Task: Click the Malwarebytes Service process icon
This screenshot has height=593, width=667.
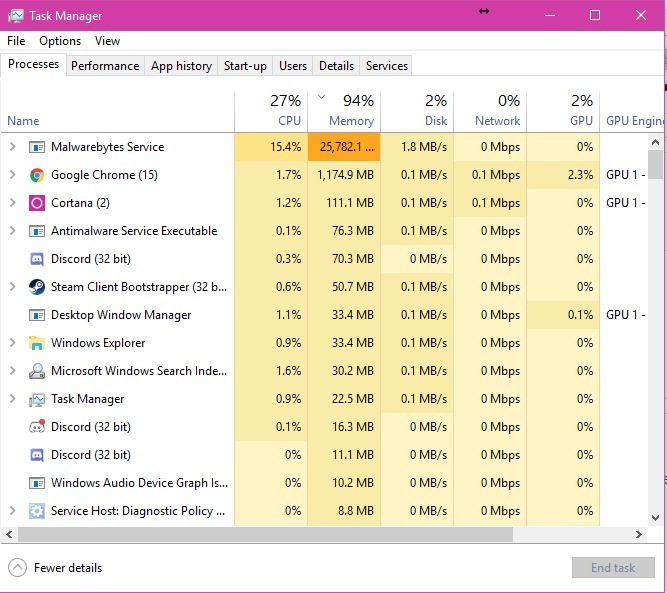Action: 37,147
